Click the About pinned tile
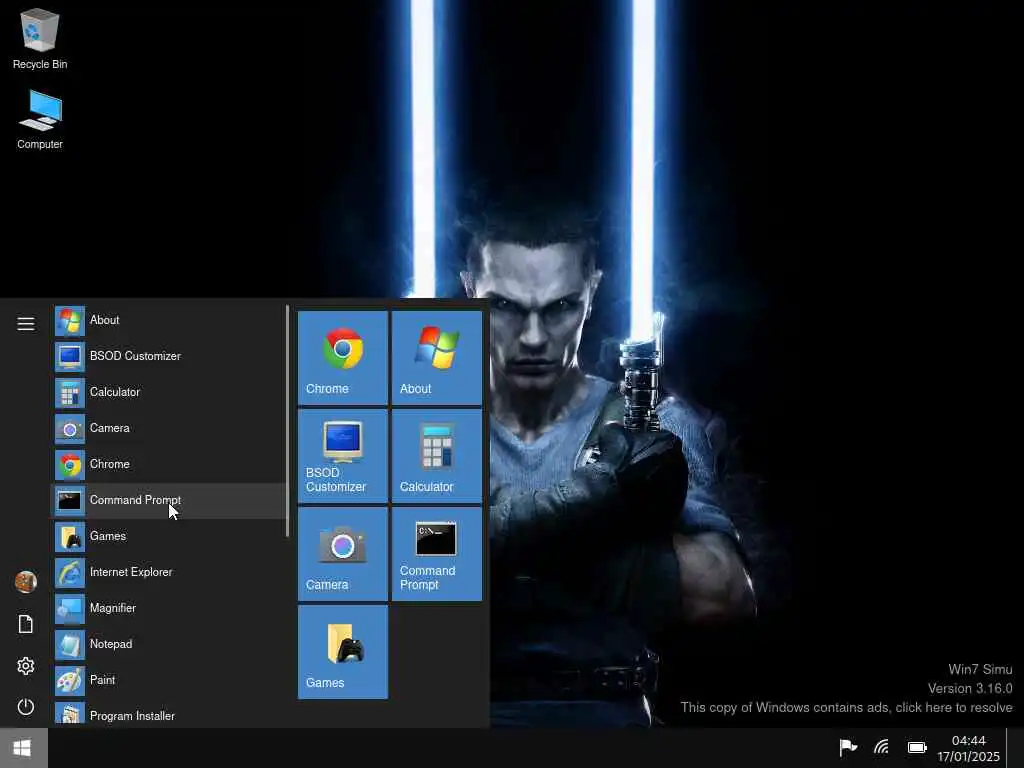 (x=437, y=358)
